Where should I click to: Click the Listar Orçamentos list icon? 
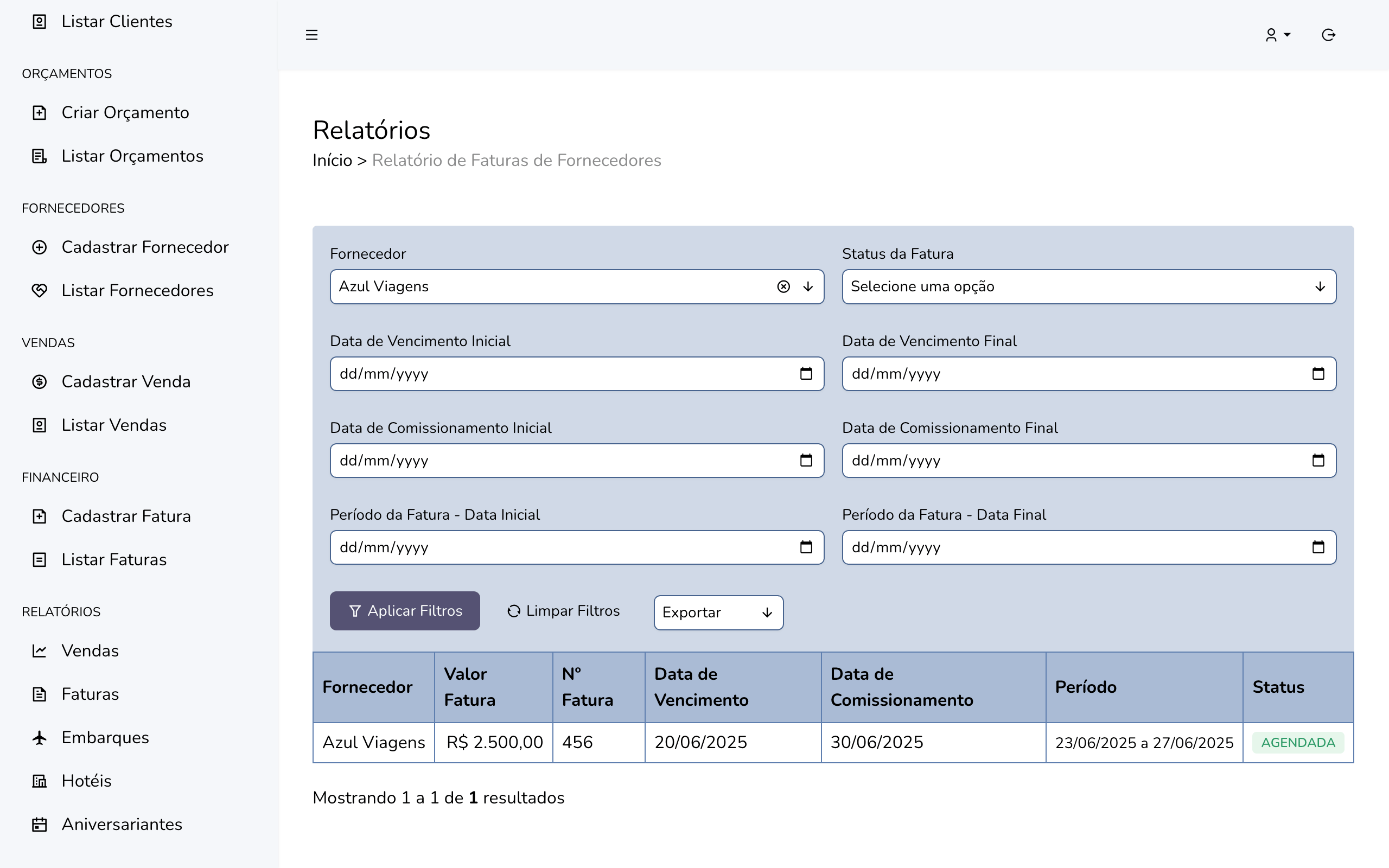tap(39, 156)
